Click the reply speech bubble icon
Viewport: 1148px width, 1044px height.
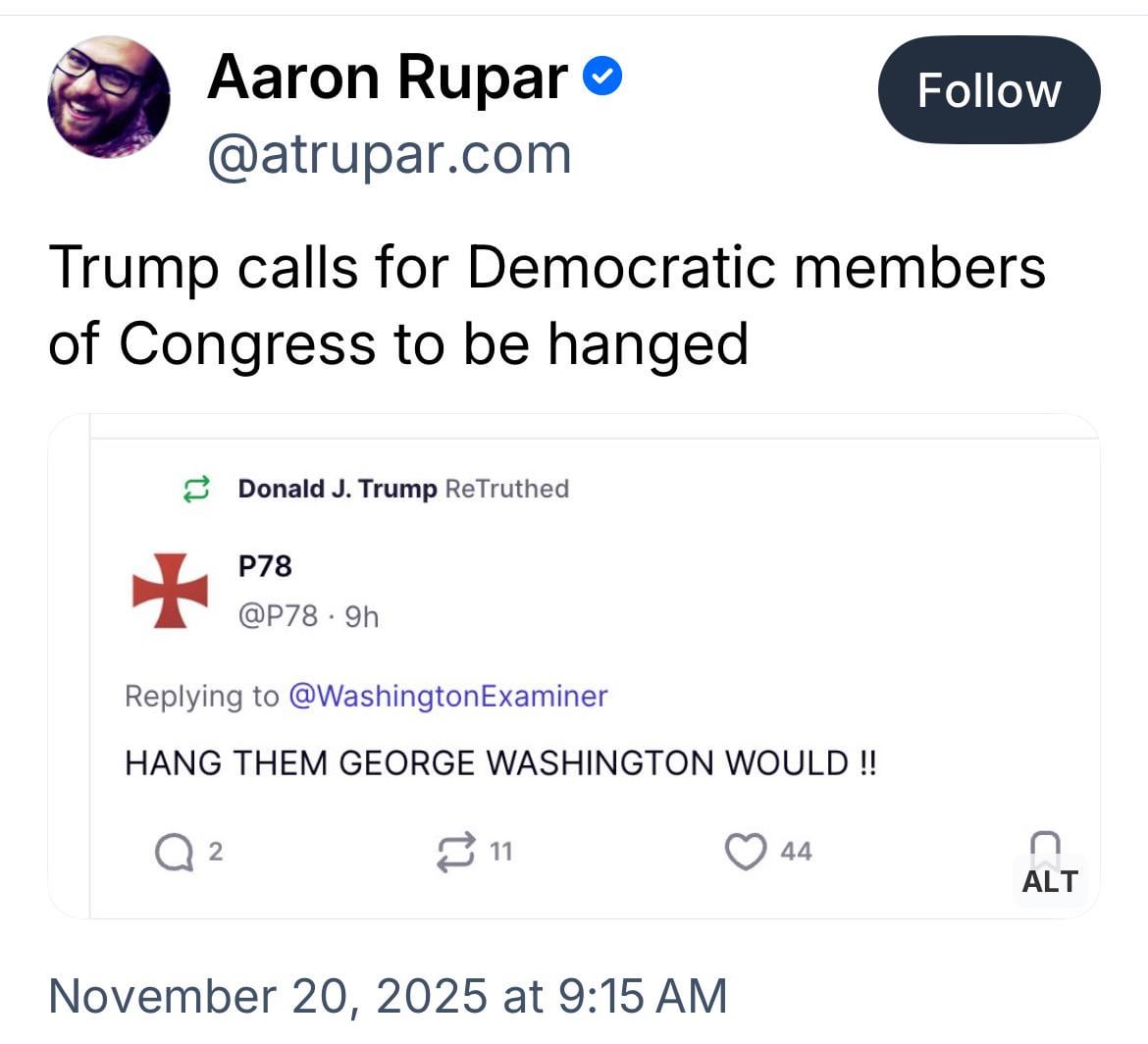pos(173,852)
